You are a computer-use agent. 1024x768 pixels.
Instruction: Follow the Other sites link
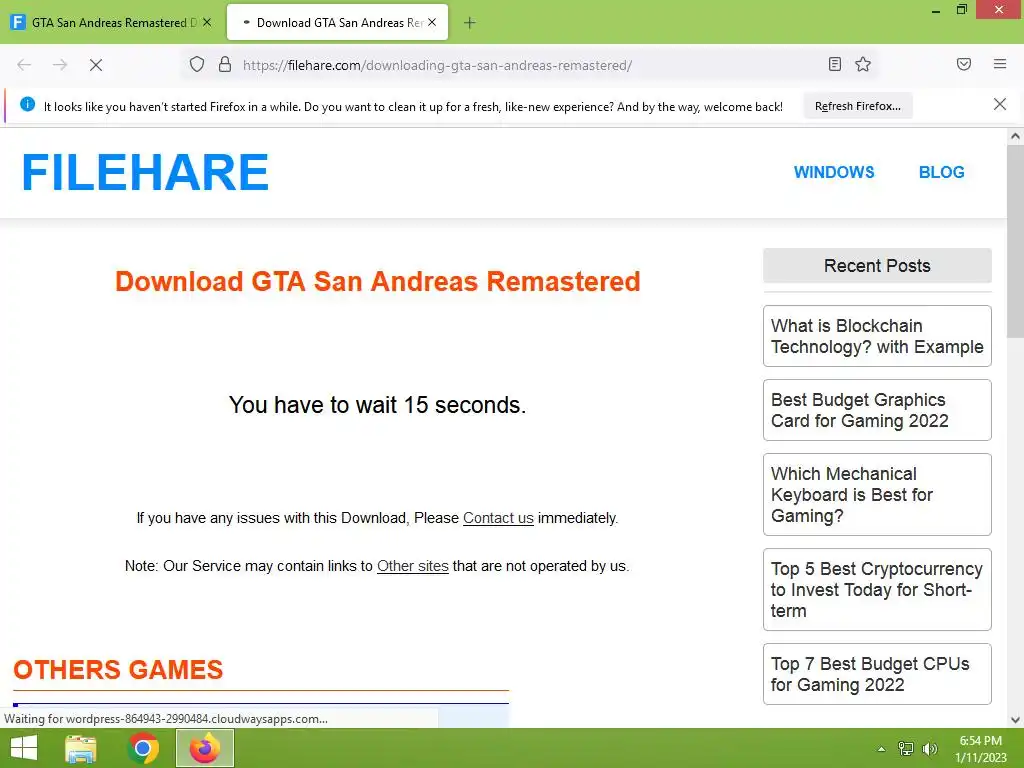[x=413, y=566]
